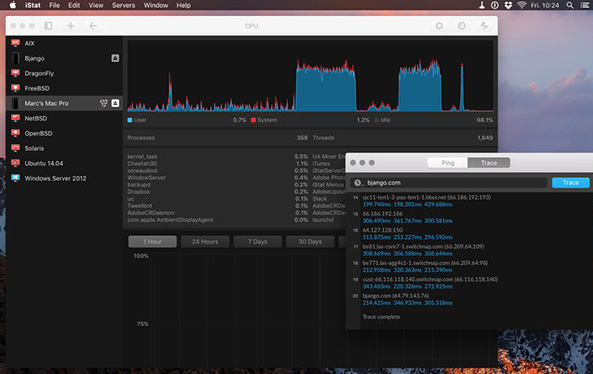Click the back arrow in toolbar
The height and width of the screenshot is (374, 593).
93,26
